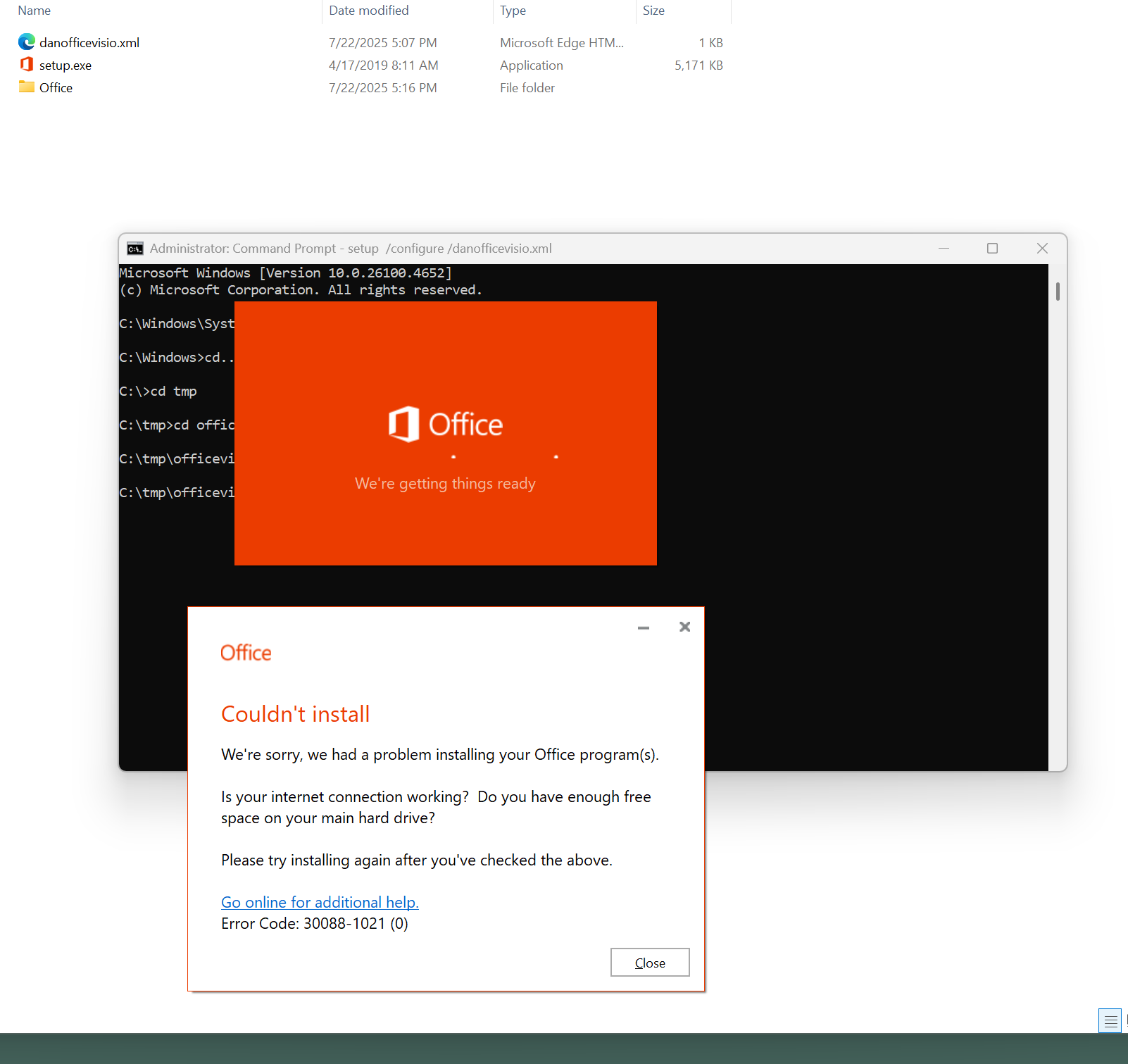Click the C:\>cd tmp line in Command Prompt
This screenshot has width=1128, height=1064.
[x=158, y=392]
